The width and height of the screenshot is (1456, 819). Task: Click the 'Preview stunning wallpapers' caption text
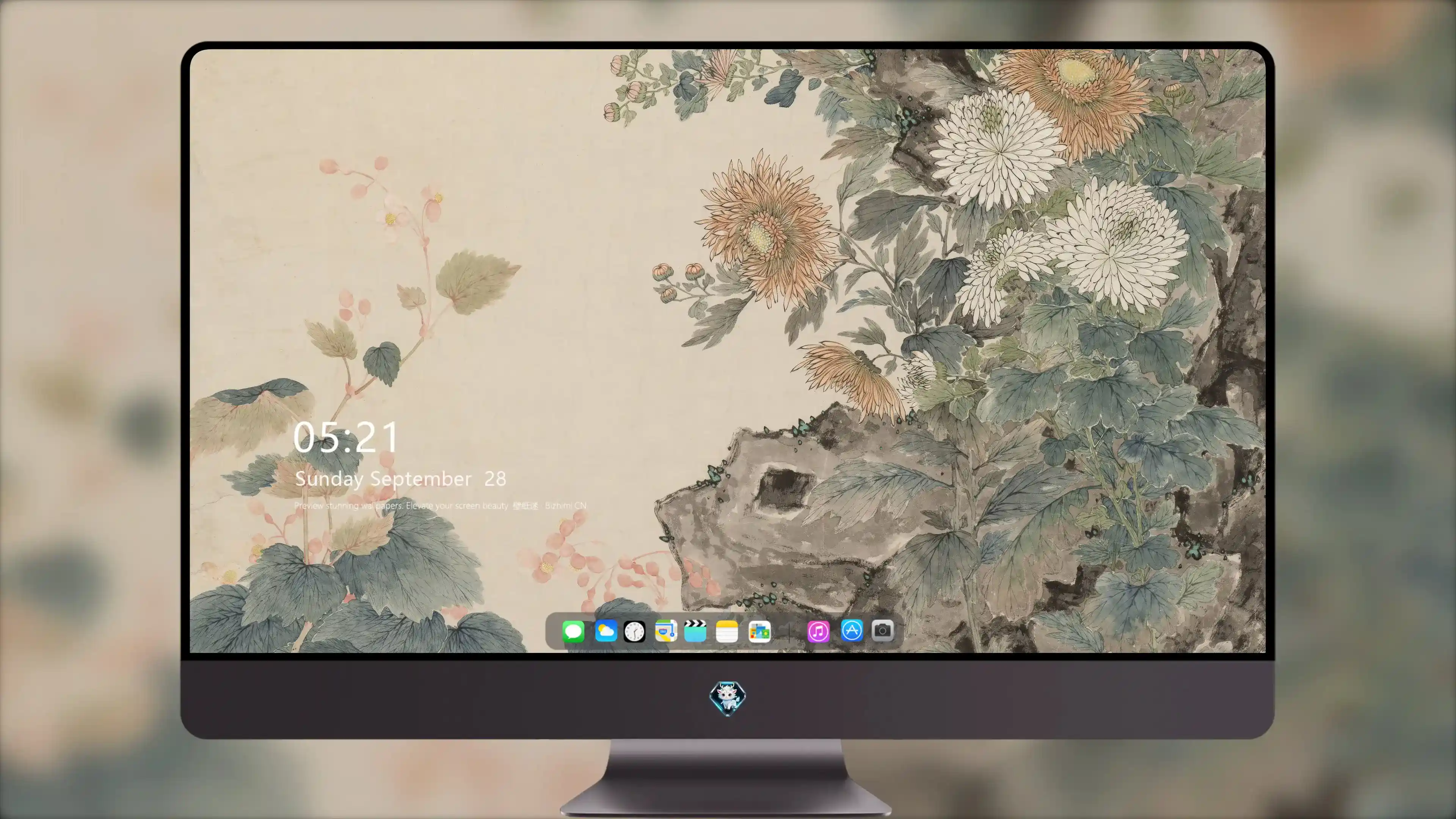click(440, 505)
